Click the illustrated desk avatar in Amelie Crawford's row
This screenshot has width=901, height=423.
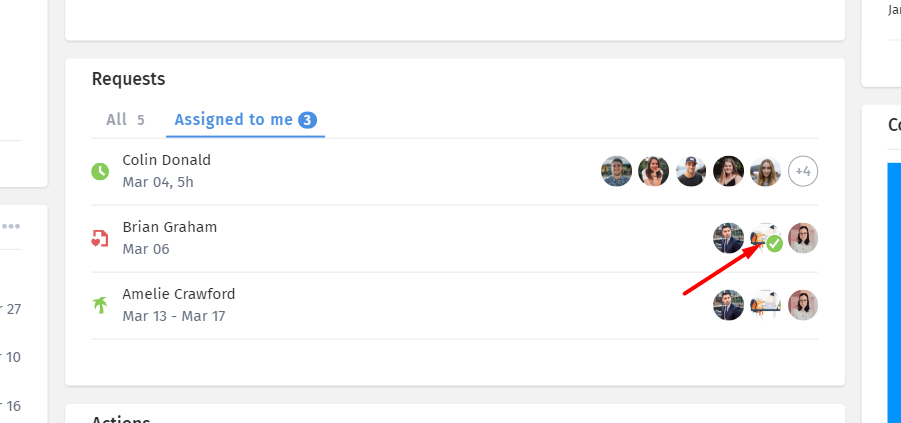coord(765,305)
